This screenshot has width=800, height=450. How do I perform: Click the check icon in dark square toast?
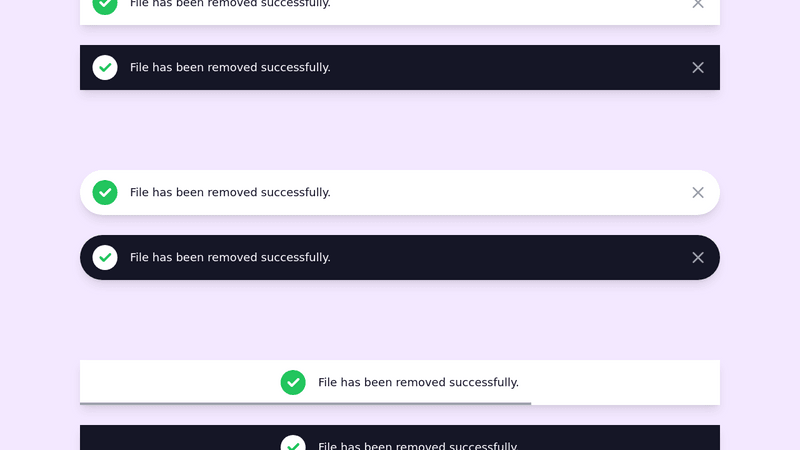105,68
